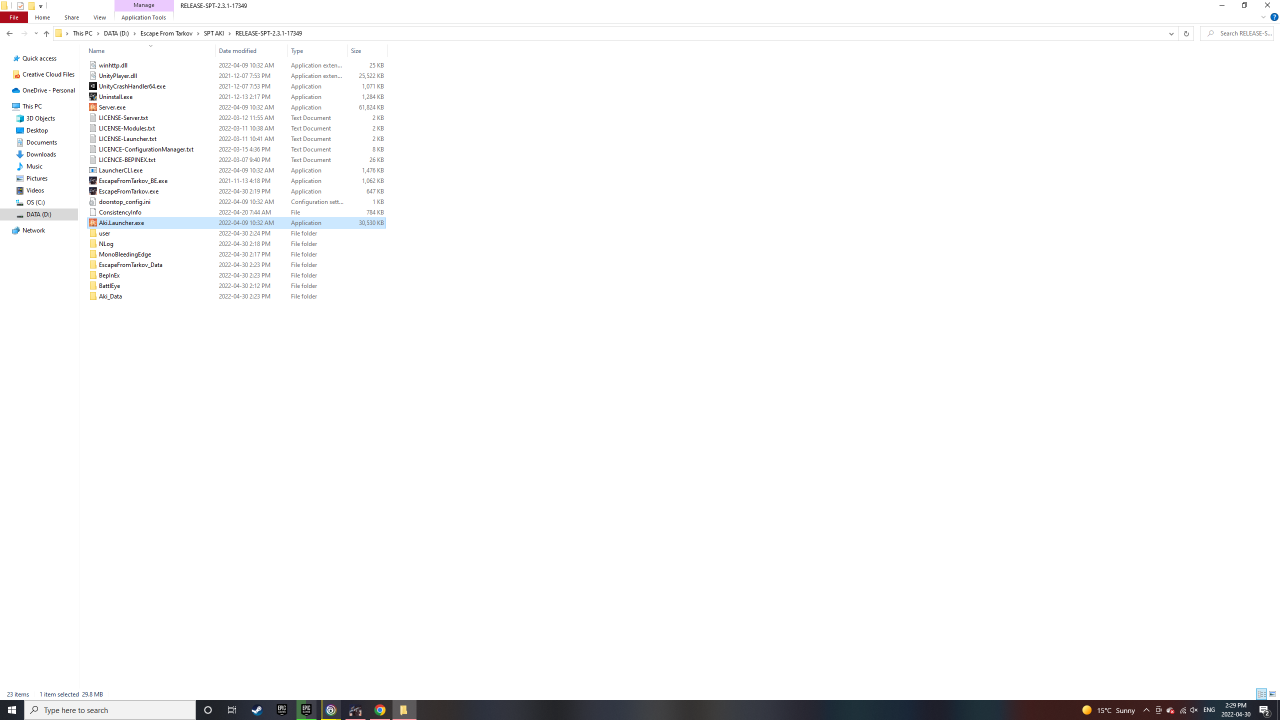1280x720 pixels.
Task: Open the Share ribbon tab
Action: [72, 17]
